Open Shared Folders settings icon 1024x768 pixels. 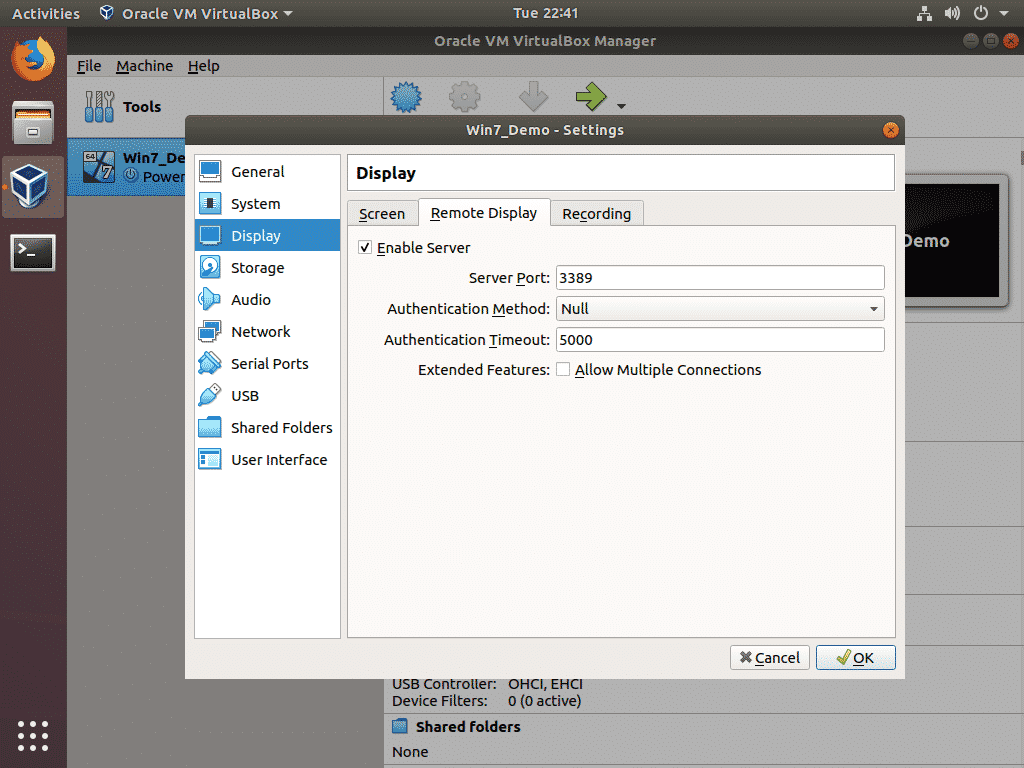pyautogui.click(x=211, y=428)
